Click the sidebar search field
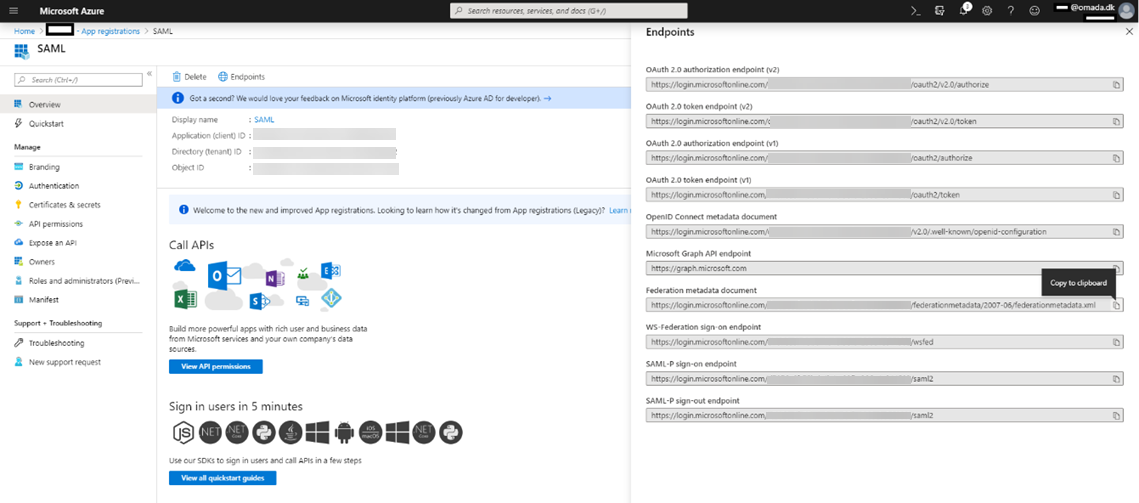 click(78, 80)
